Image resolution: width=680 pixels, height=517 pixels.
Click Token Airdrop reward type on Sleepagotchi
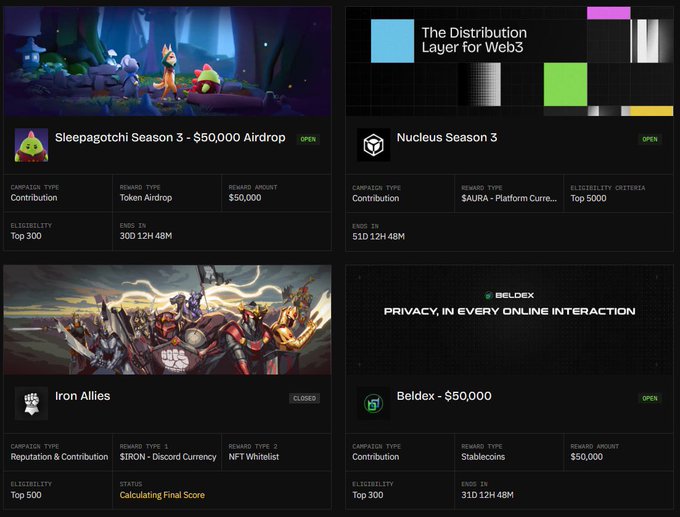(146, 198)
